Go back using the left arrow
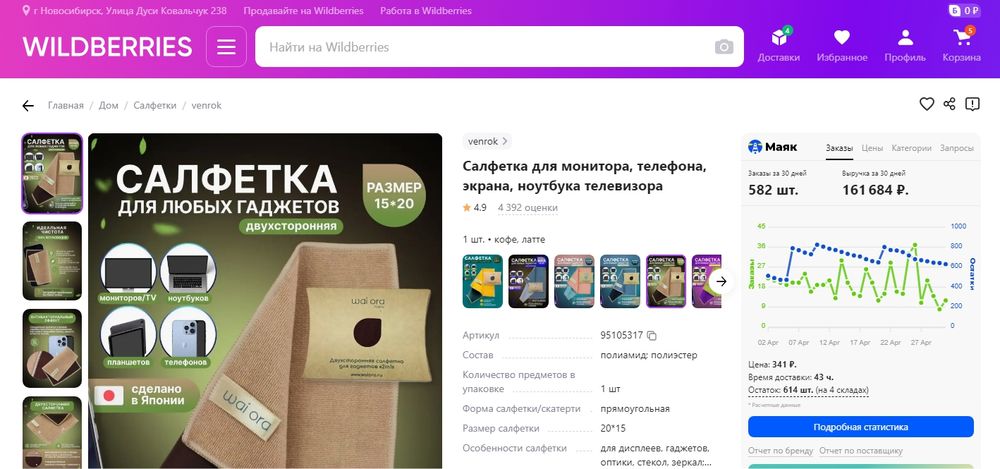This screenshot has height=469, width=1000. click(28, 106)
